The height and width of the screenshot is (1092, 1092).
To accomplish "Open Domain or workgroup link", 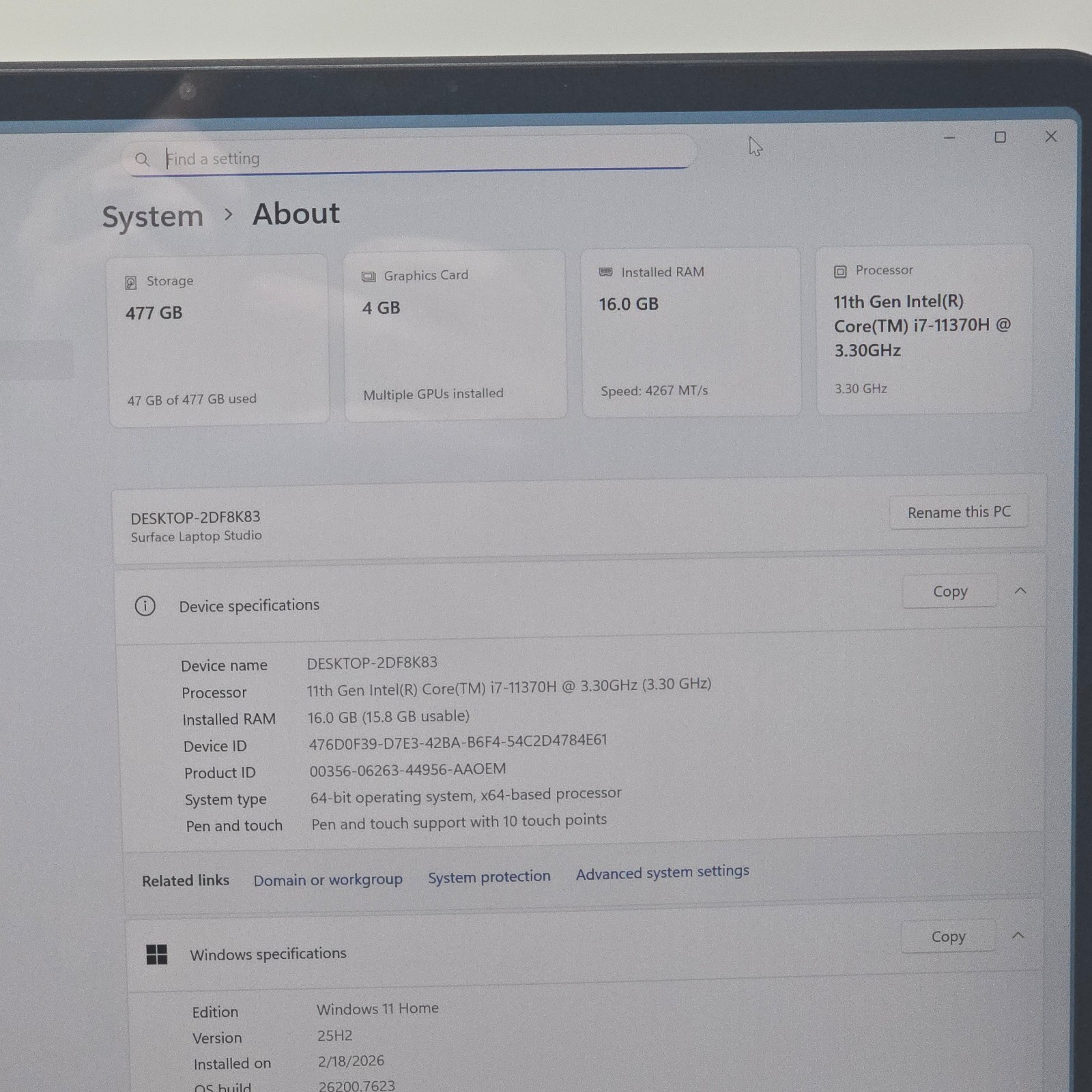I will pyautogui.click(x=328, y=880).
